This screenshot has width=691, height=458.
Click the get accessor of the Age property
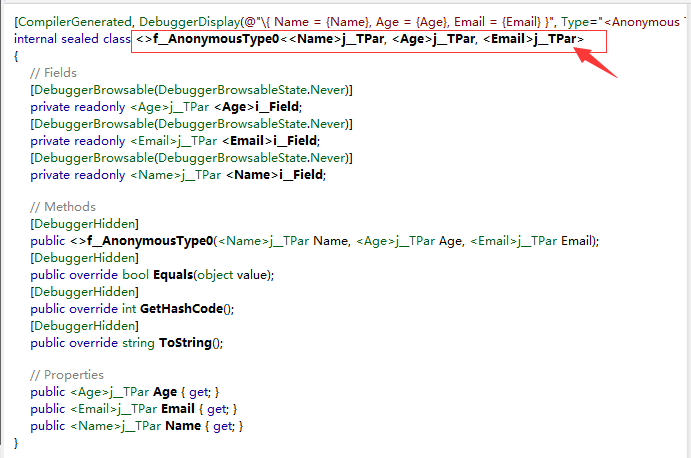click(200, 392)
